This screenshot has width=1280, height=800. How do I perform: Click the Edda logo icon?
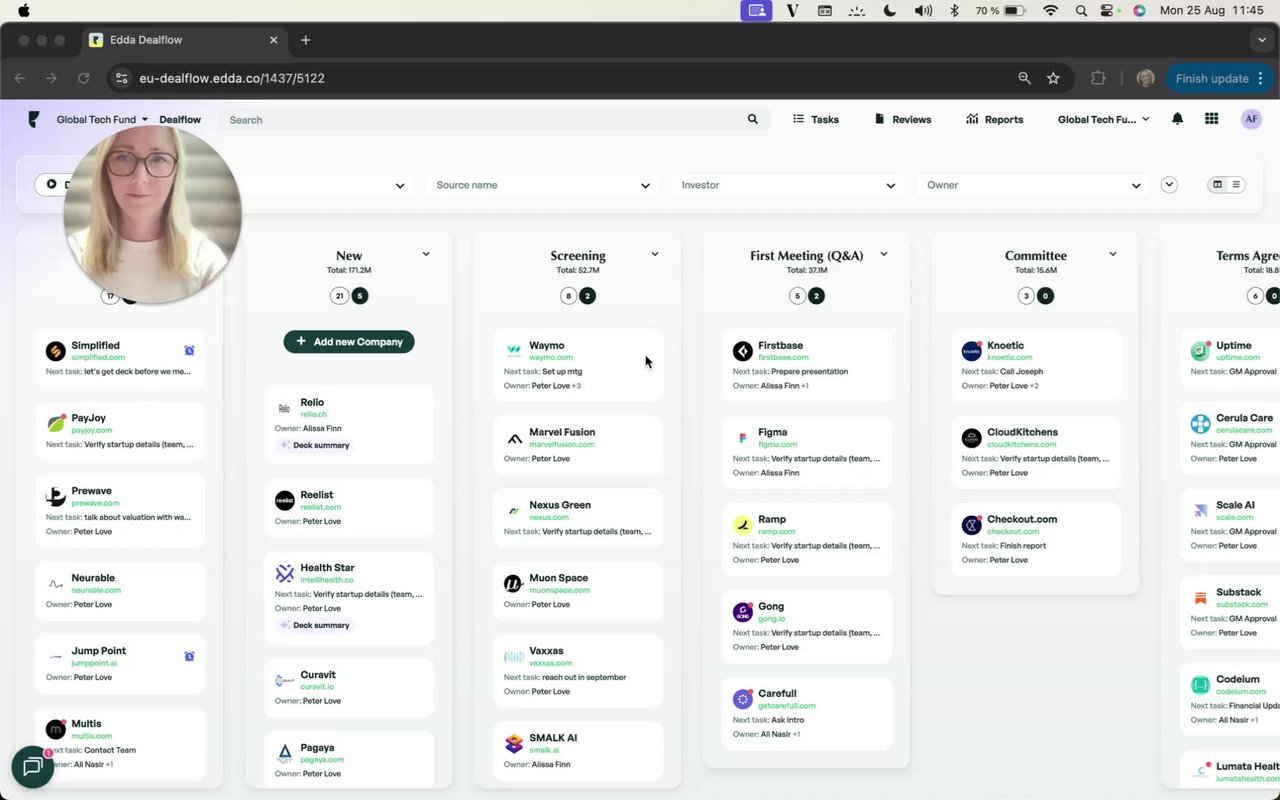tap(34, 119)
